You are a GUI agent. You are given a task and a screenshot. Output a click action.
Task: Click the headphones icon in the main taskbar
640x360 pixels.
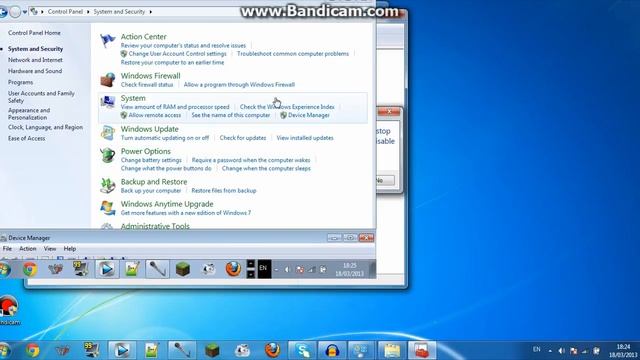point(332,350)
